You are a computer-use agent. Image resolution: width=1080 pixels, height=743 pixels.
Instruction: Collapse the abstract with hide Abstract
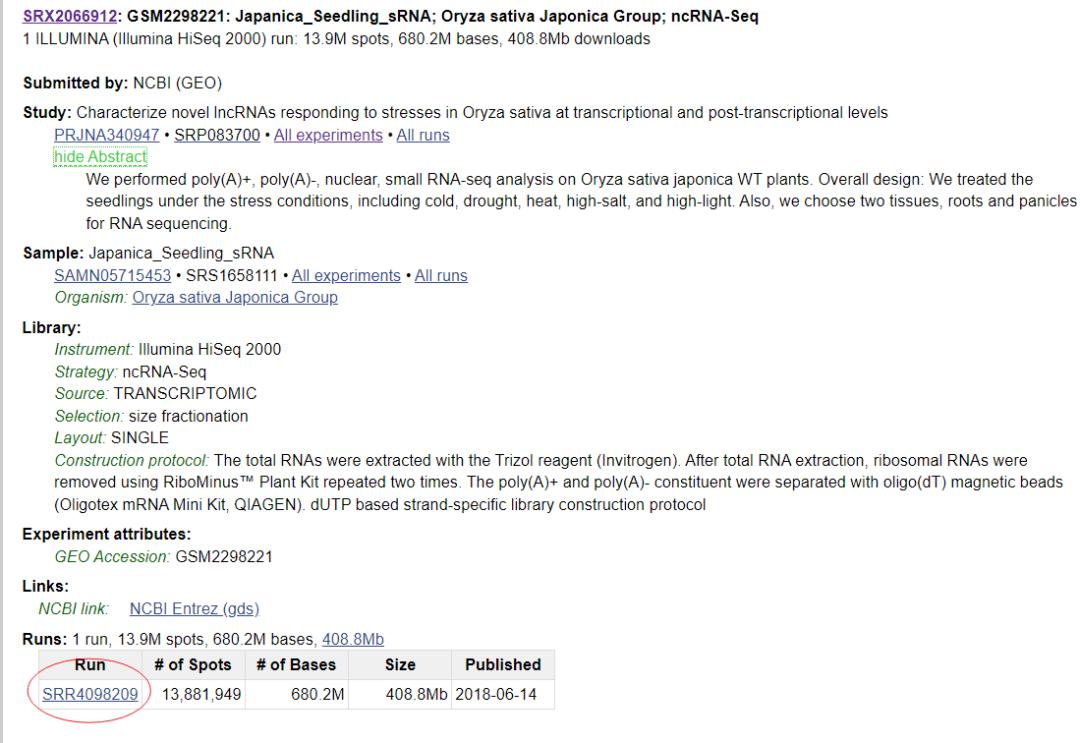click(100, 157)
